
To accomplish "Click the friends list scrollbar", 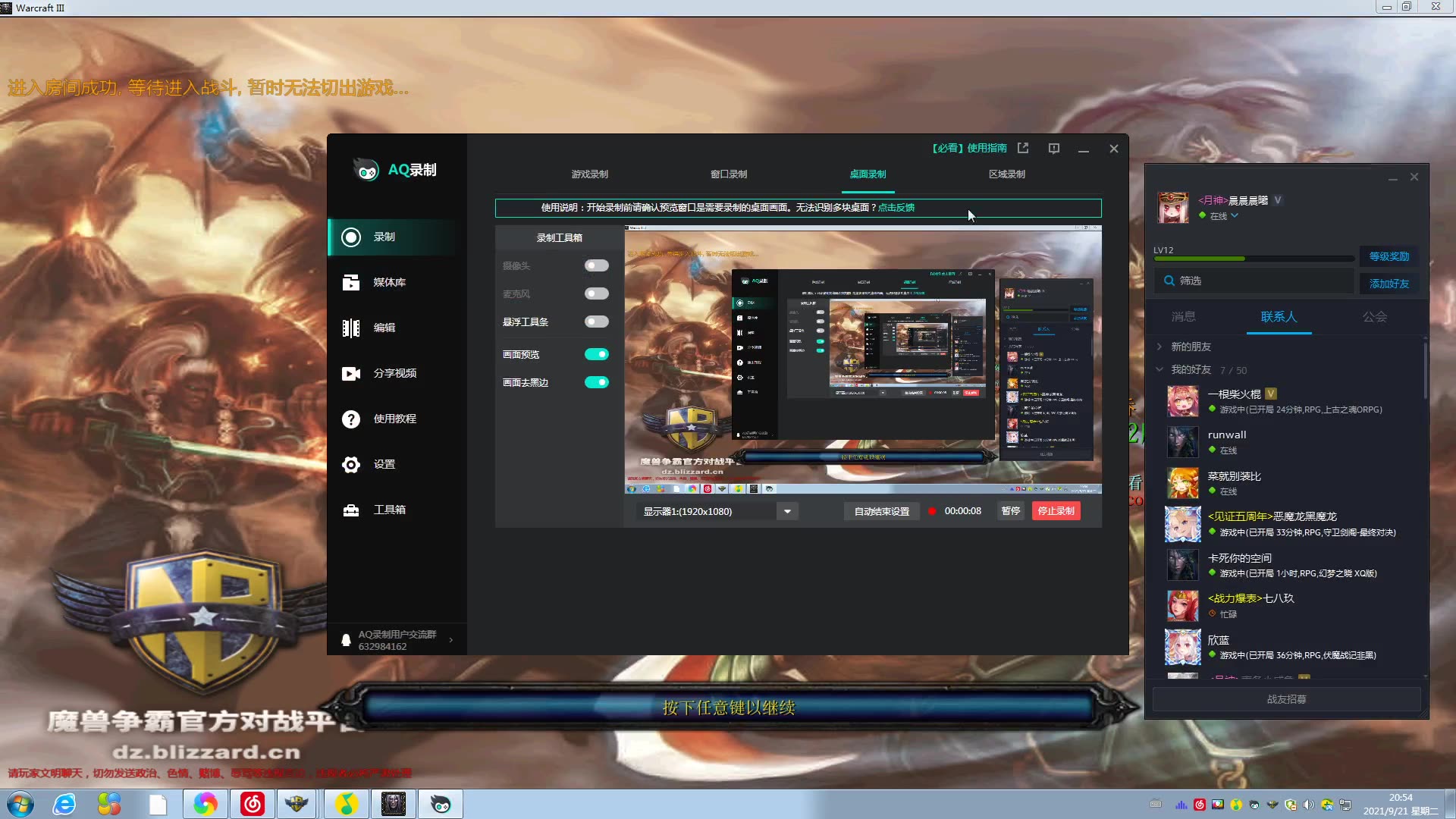I will coord(1425,372).
